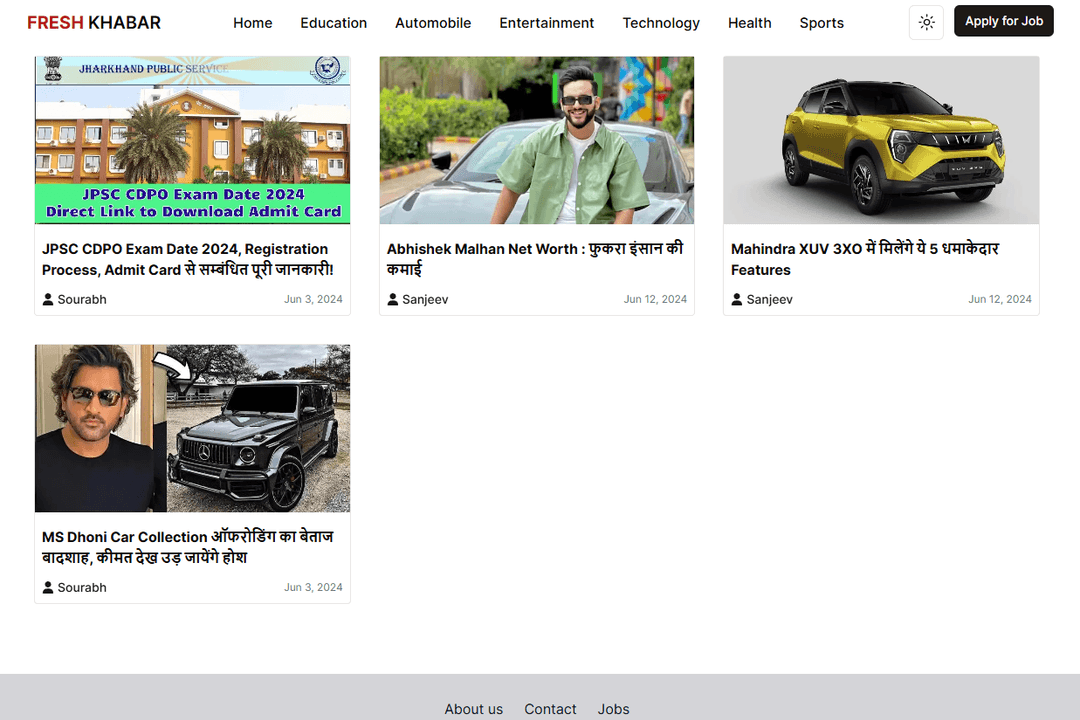Click author icon beside Sourabh on MS Dhoni card
Screen dimensions: 1080x720
click(x=48, y=587)
